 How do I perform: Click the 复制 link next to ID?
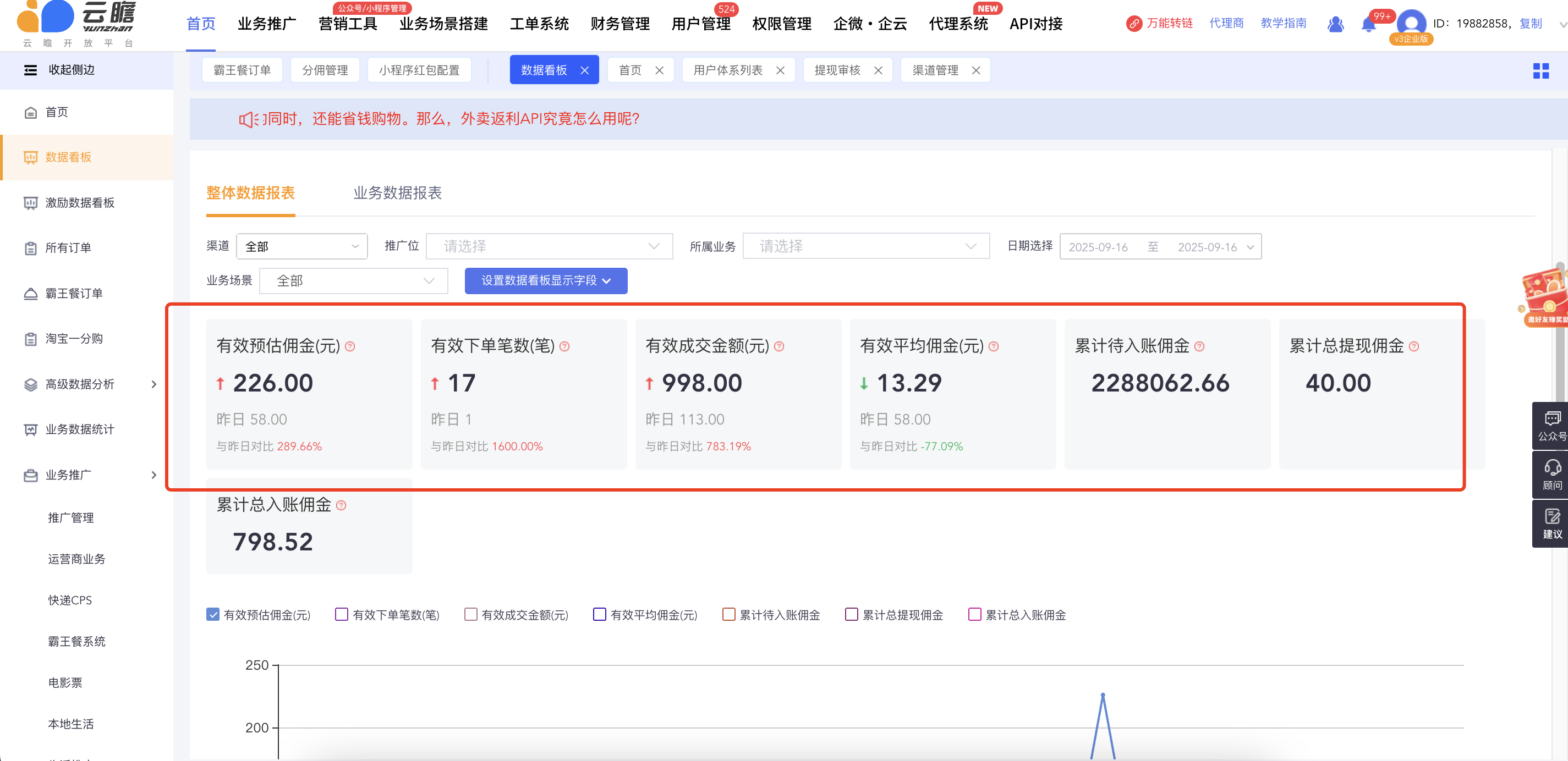(x=1530, y=24)
